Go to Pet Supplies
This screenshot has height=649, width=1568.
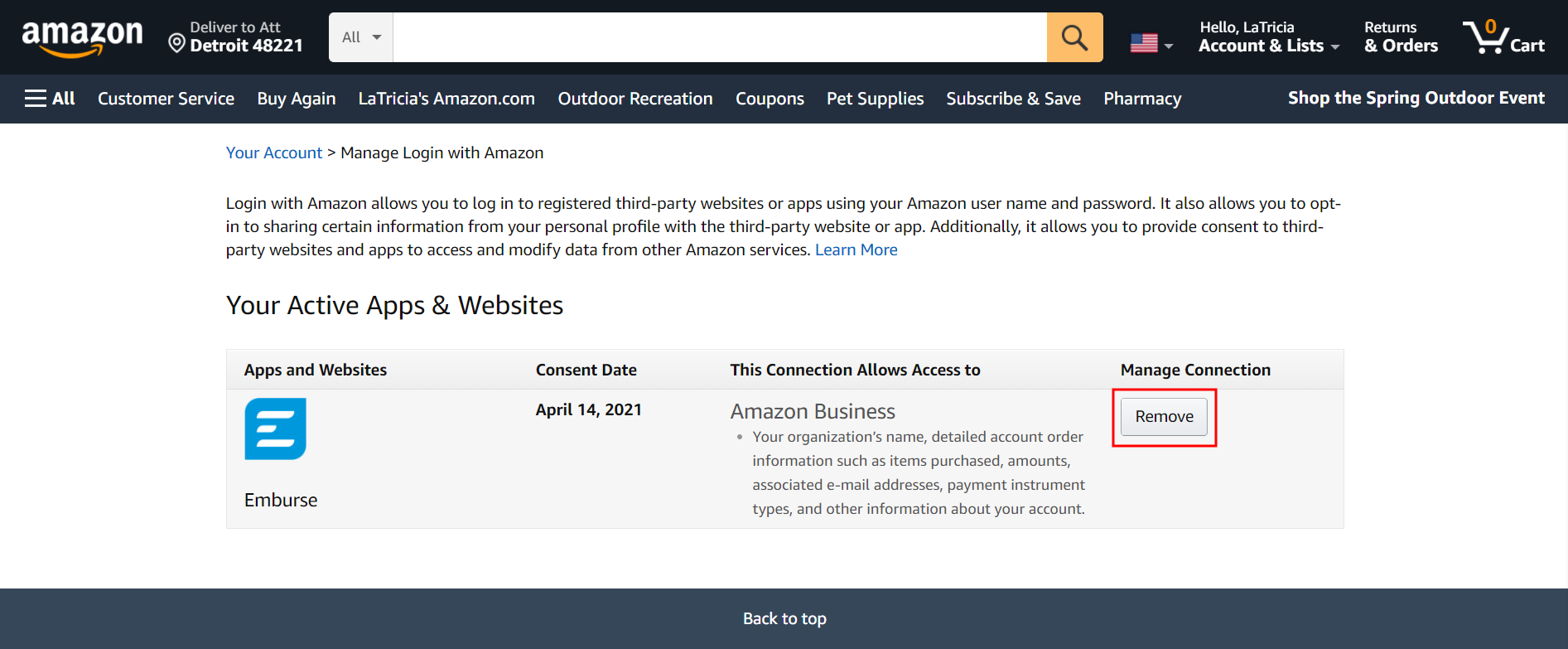pyautogui.click(x=875, y=99)
